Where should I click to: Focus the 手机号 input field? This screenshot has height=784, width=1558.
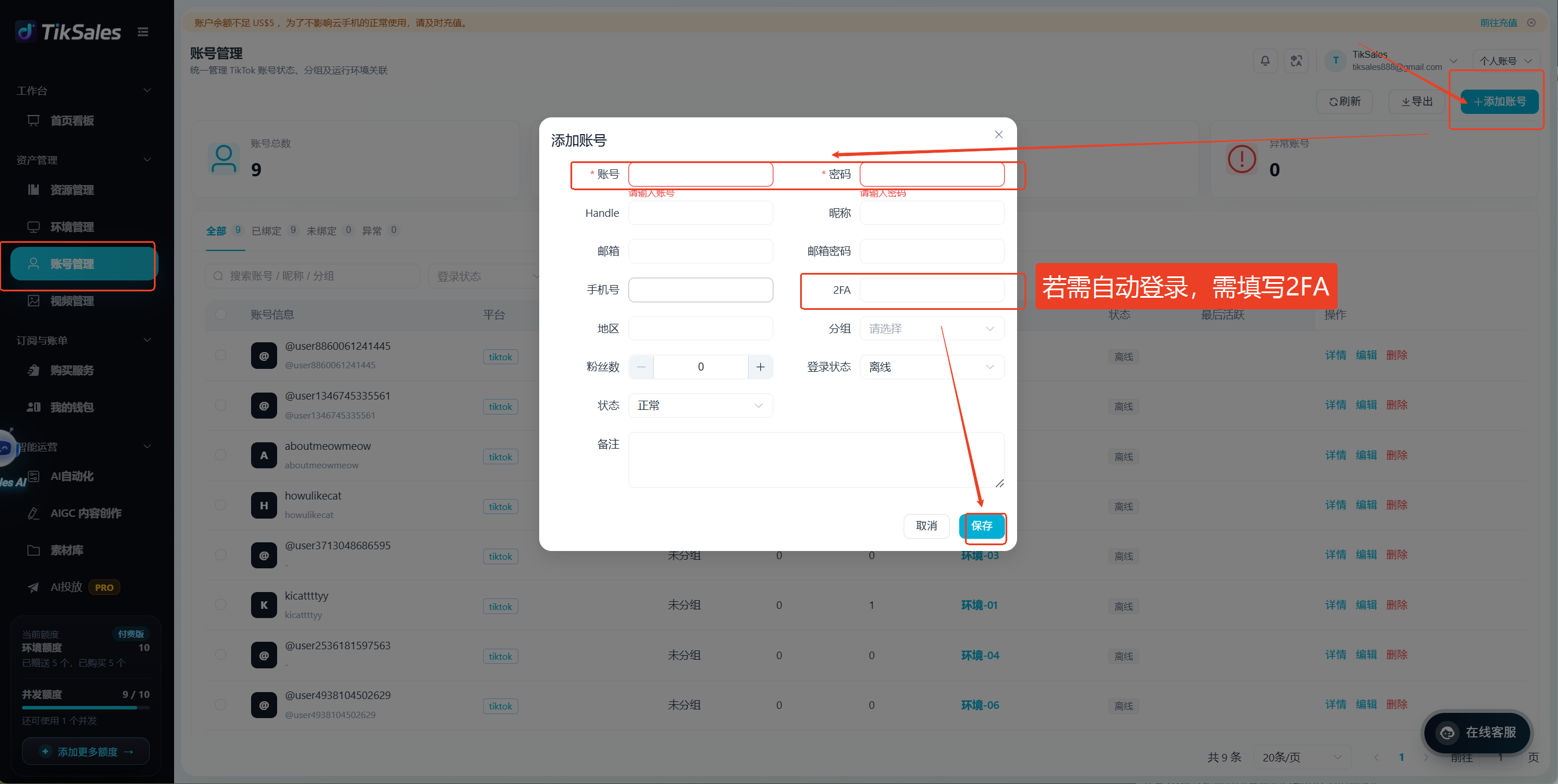coord(701,290)
